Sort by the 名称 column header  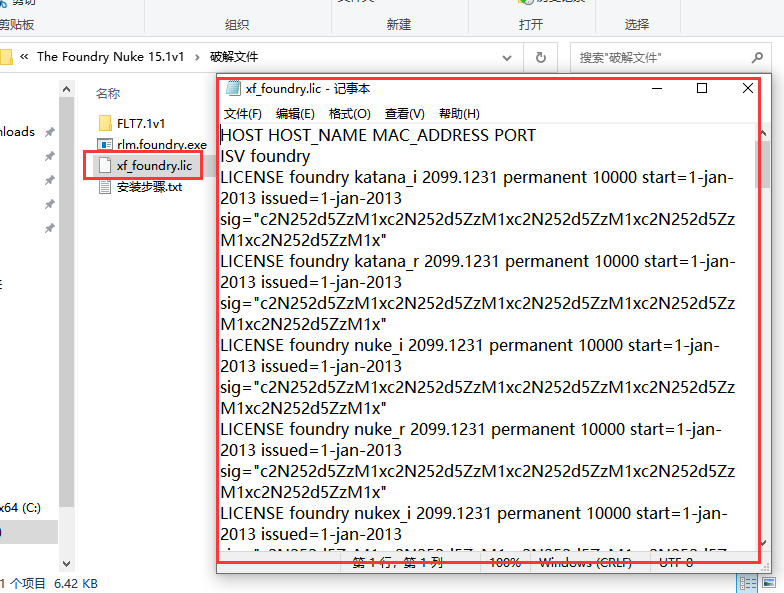(x=108, y=94)
